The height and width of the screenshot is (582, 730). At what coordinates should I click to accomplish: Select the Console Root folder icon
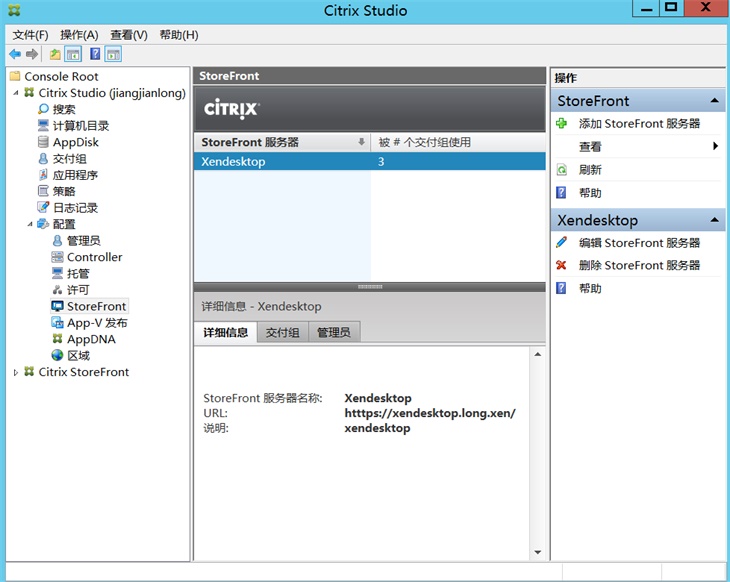click(x=15, y=76)
